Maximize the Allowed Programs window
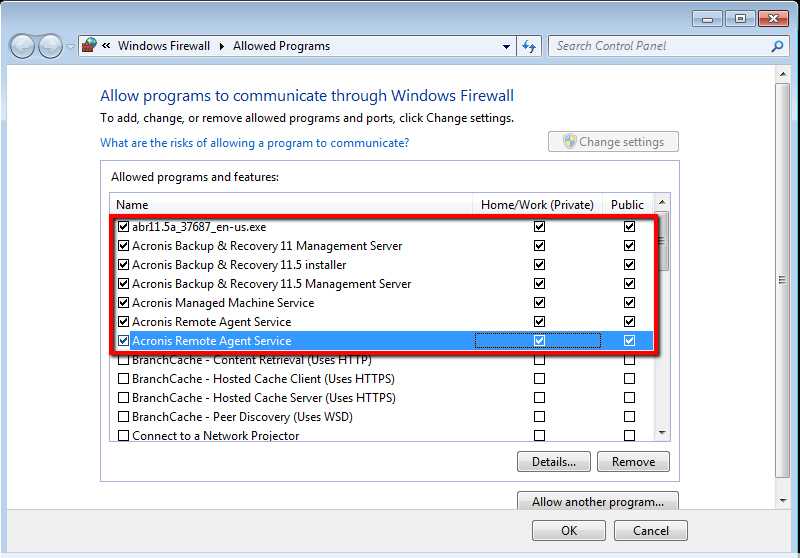The width and height of the screenshot is (800, 558). click(740, 19)
